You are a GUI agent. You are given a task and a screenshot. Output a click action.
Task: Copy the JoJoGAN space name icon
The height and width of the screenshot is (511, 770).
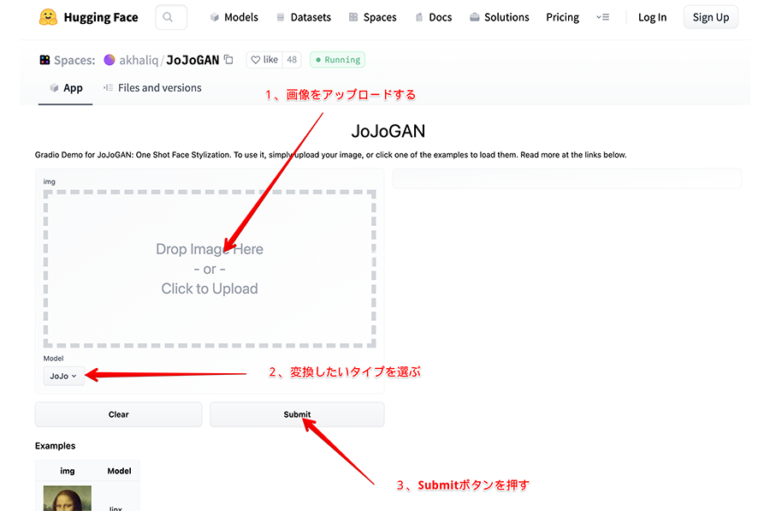[229, 60]
